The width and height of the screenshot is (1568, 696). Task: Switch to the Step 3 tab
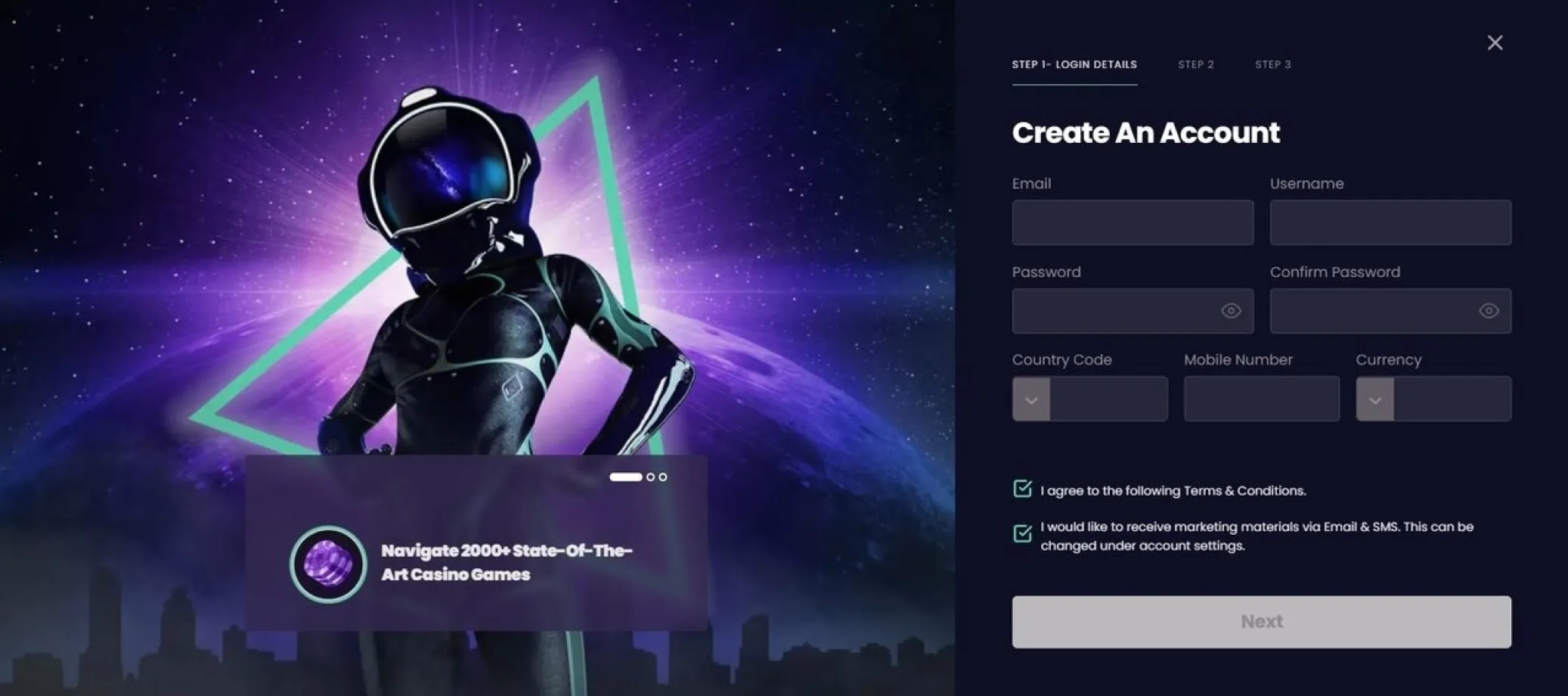[x=1273, y=64]
